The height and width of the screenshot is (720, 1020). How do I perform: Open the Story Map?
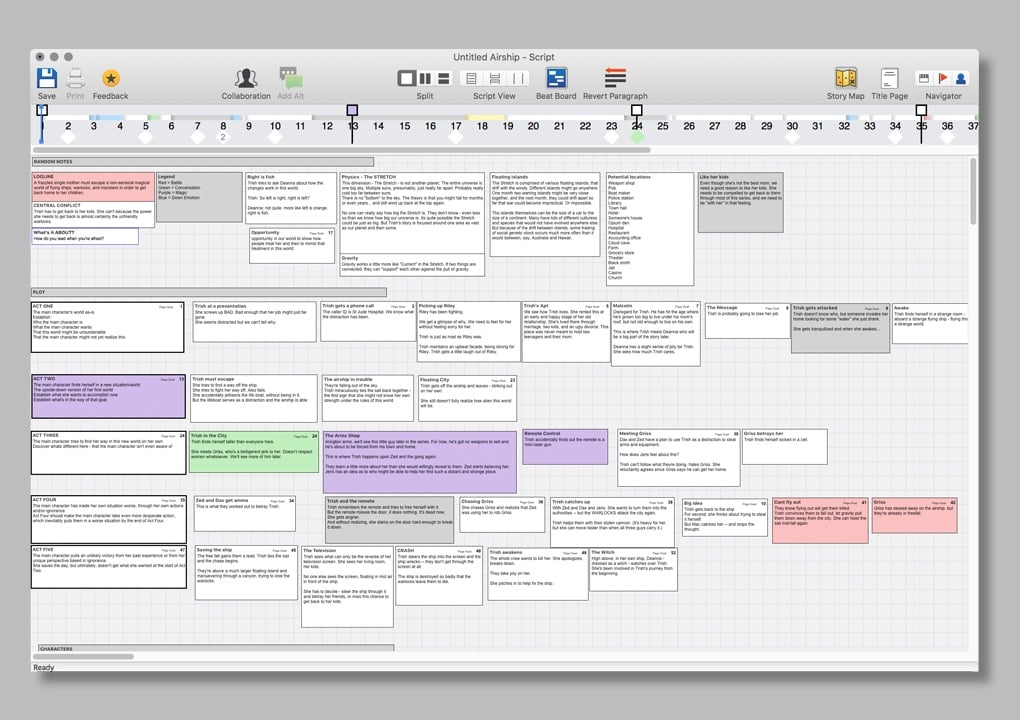[x=845, y=78]
